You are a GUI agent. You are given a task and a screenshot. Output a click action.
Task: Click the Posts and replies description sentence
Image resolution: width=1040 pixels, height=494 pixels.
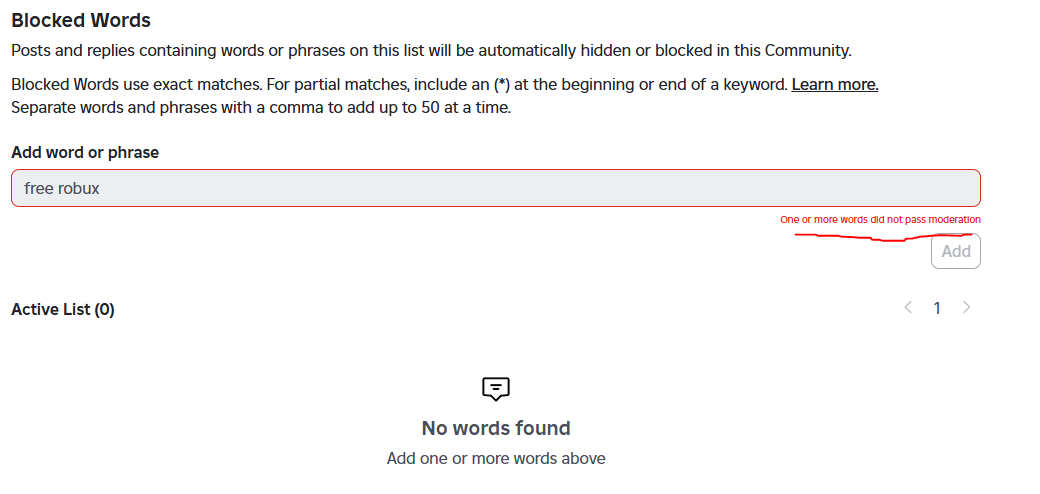pyautogui.click(x=431, y=50)
